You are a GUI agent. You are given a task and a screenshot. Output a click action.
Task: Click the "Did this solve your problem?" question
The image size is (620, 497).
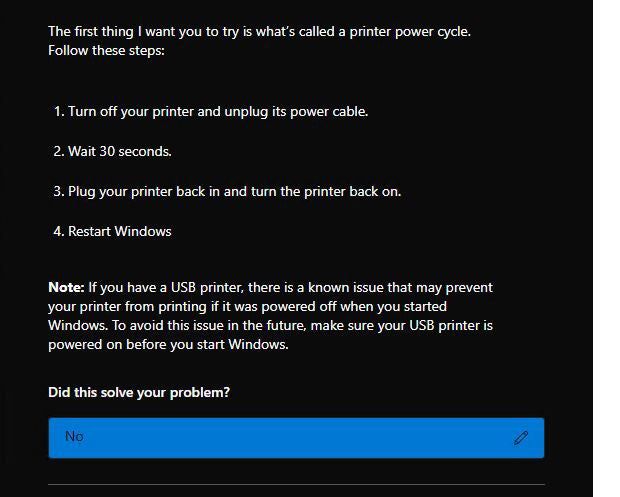(x=139, y=392)
